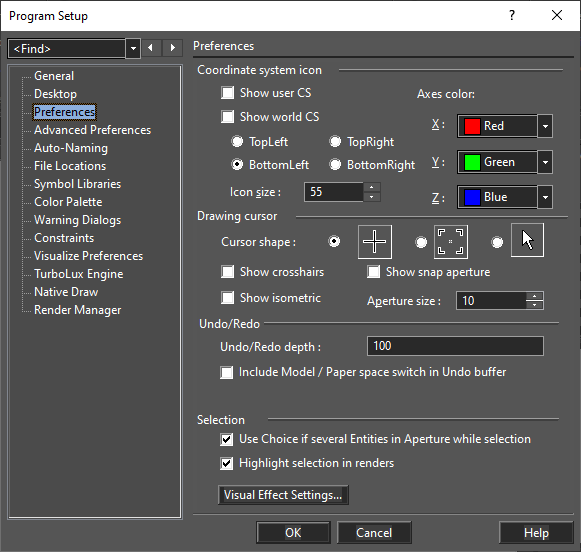Select the TopRight radio button
581x552 pixels.
(x=335, y=142)
